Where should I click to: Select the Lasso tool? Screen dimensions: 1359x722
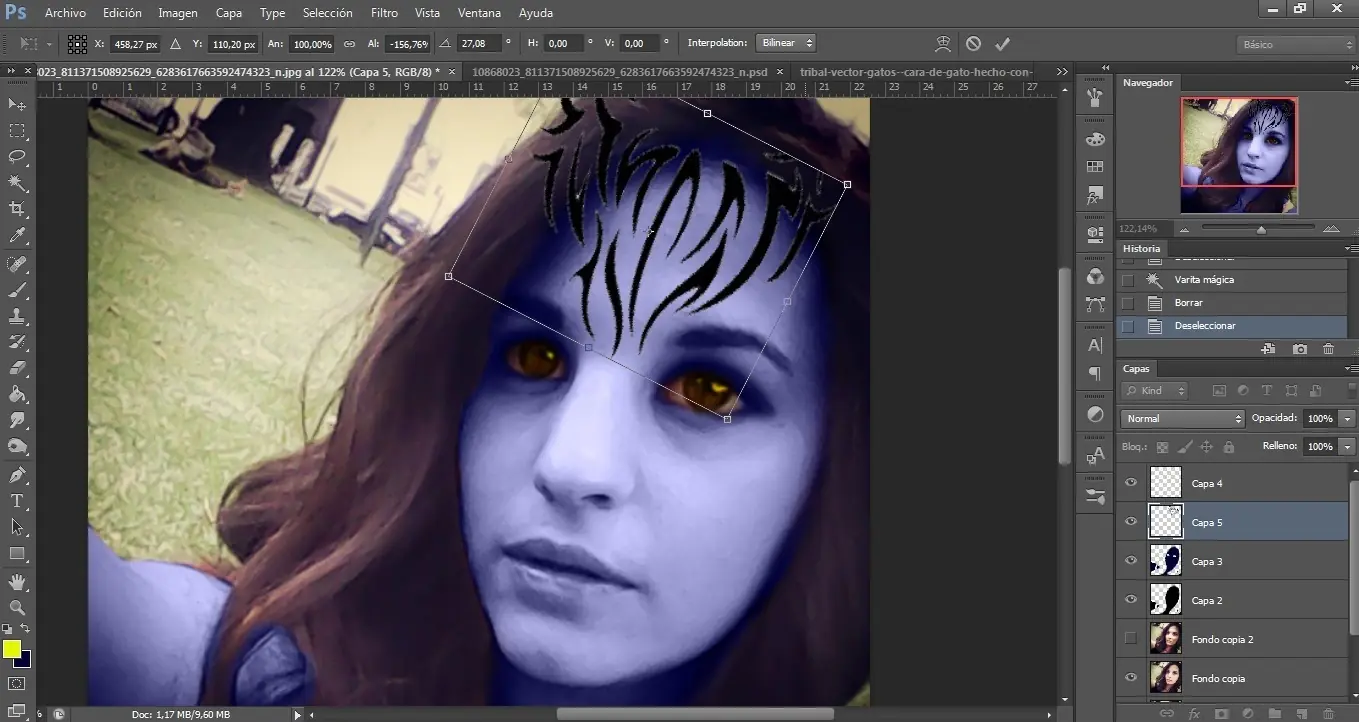17,157
